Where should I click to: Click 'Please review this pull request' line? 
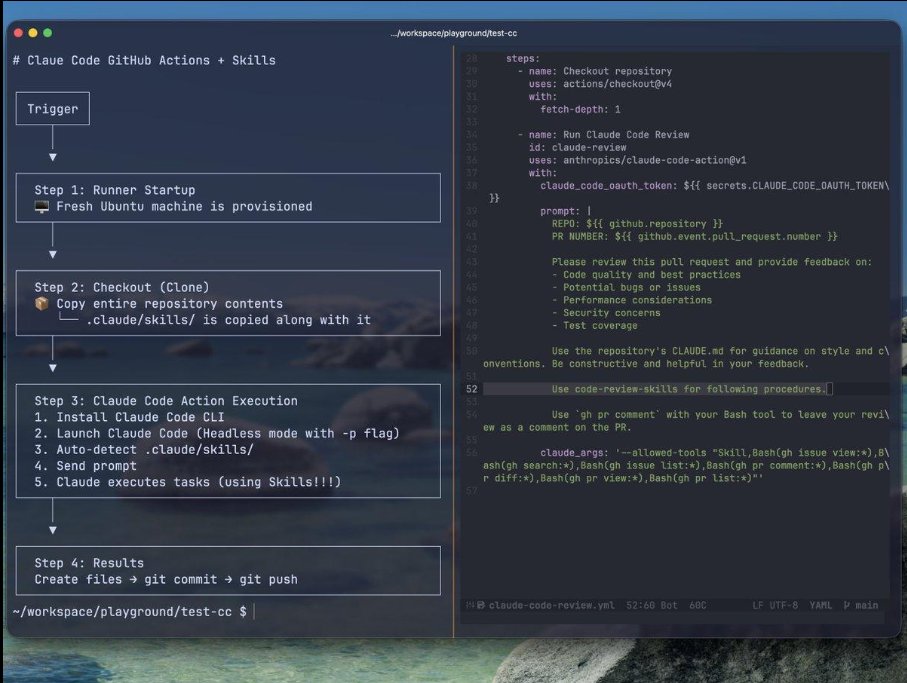tap(711, 262)
